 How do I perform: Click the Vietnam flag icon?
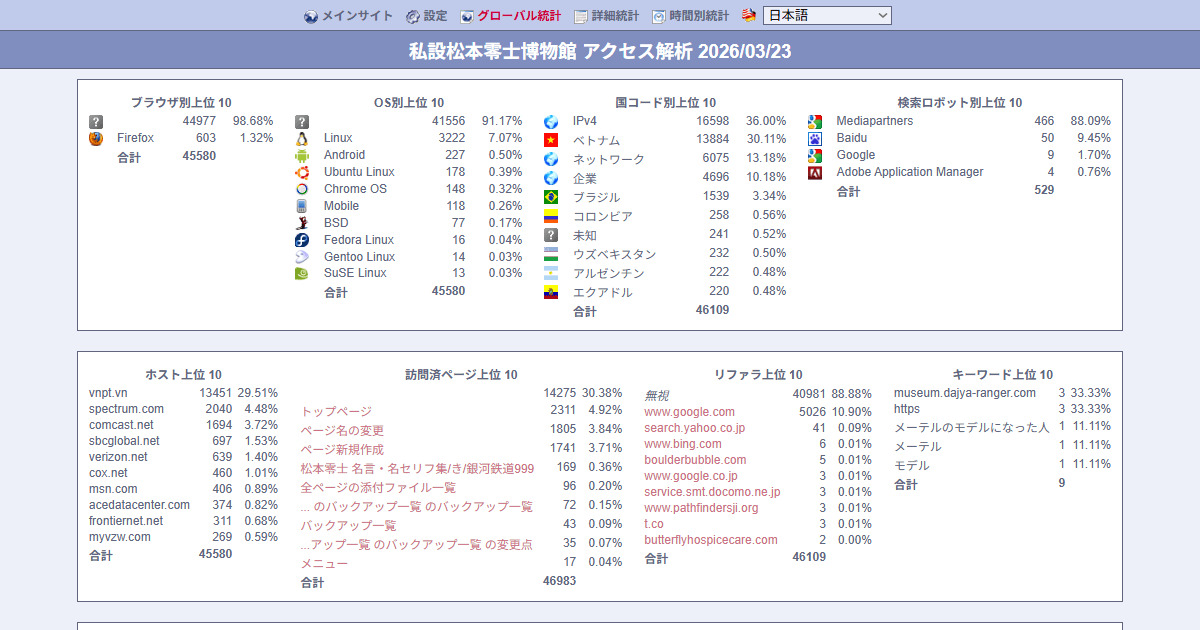click(x=551, y=140)
